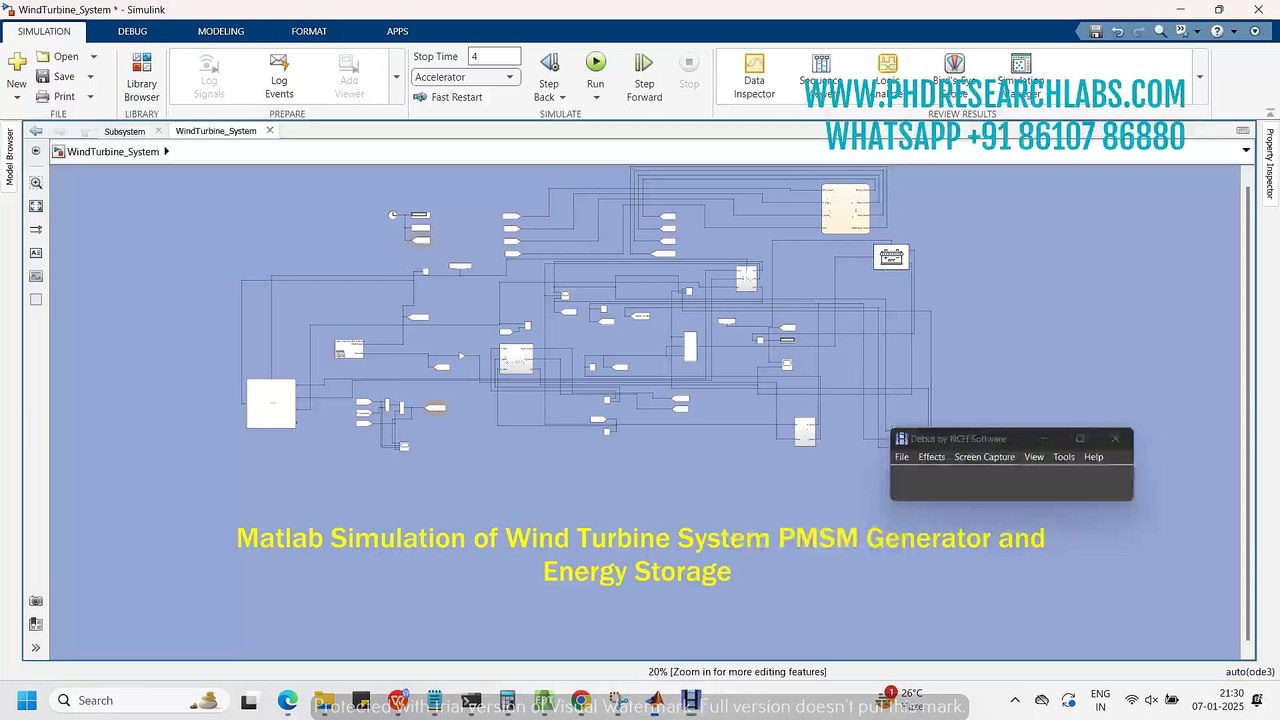Open Tools menu in Debut window
This screenshot has height=720, width=1280.
pos(1064,457)
